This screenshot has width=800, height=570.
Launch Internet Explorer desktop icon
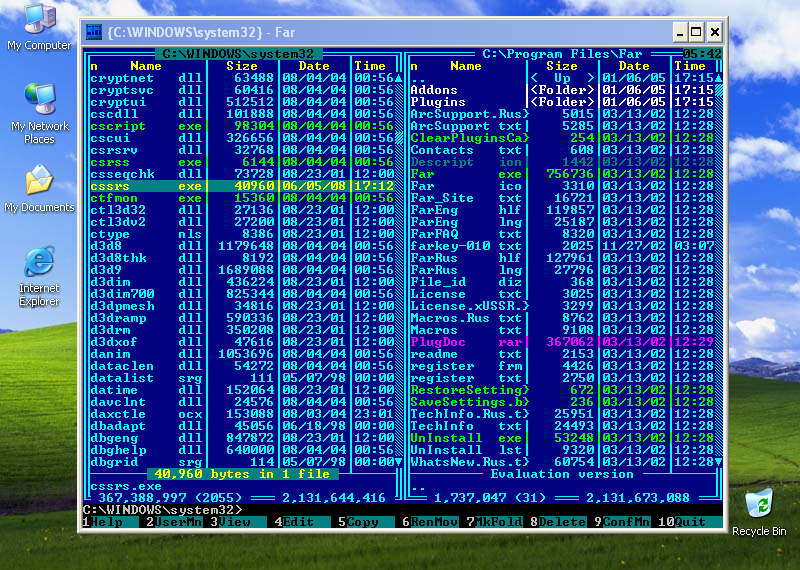coord(39,263)
